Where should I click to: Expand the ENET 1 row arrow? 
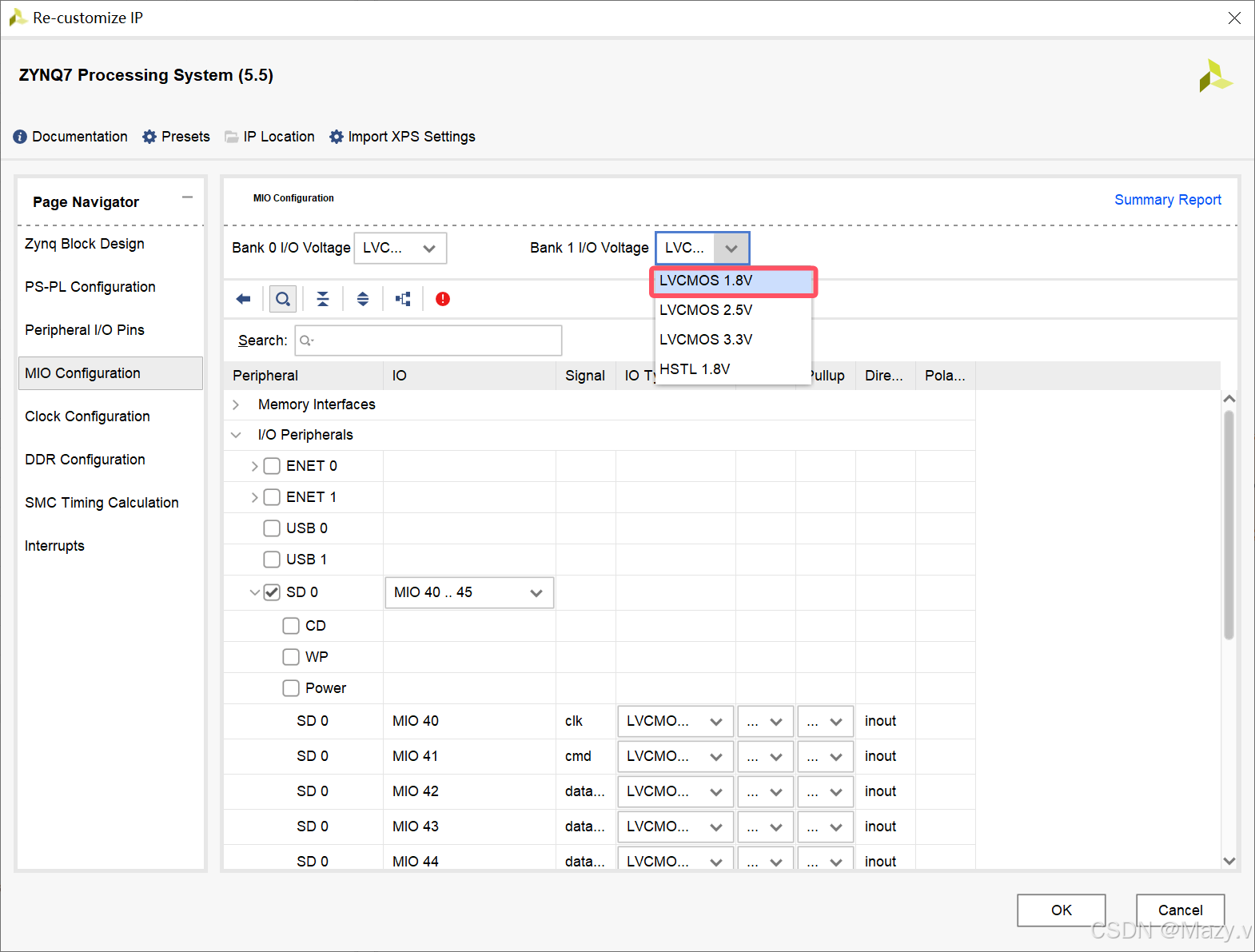pyautogui.click(x=254, y=497)
